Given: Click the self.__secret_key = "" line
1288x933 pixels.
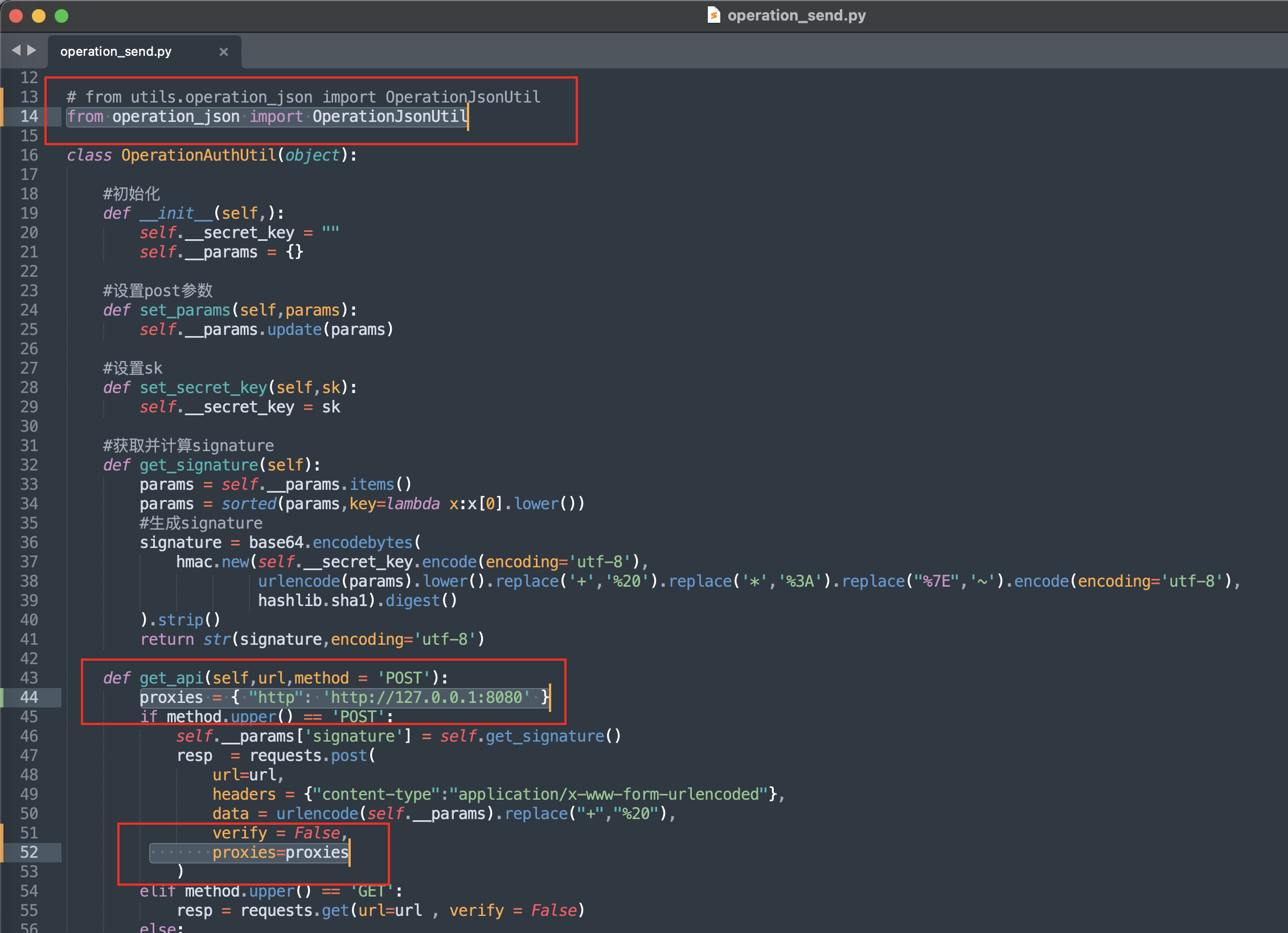Looking at the screenshot, I should (240, 232).
